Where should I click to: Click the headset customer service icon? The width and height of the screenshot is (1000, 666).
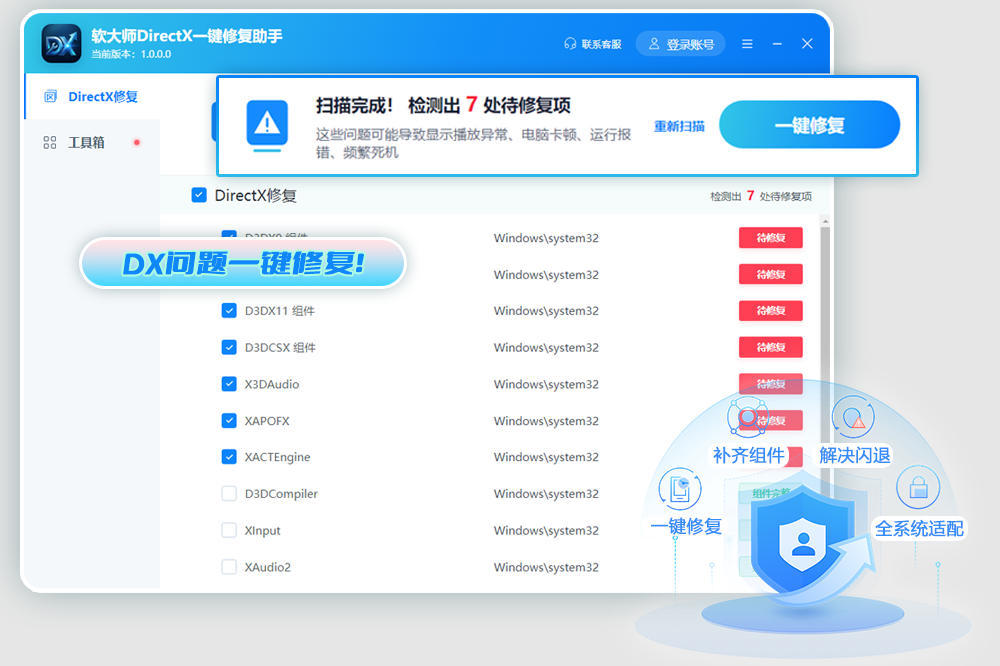(x=570, y=43)
